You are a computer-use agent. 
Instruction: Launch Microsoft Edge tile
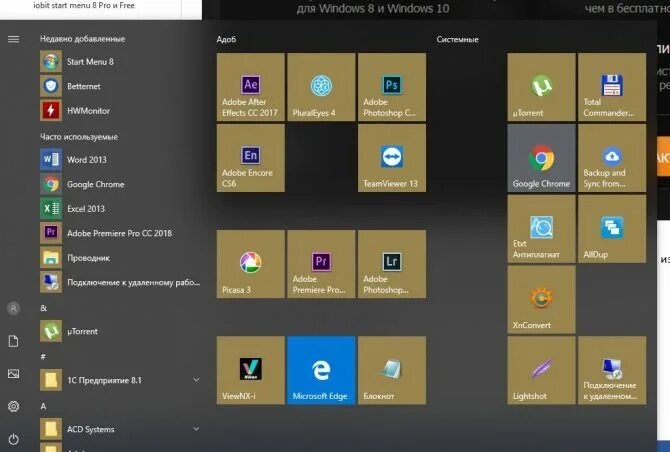321,370
